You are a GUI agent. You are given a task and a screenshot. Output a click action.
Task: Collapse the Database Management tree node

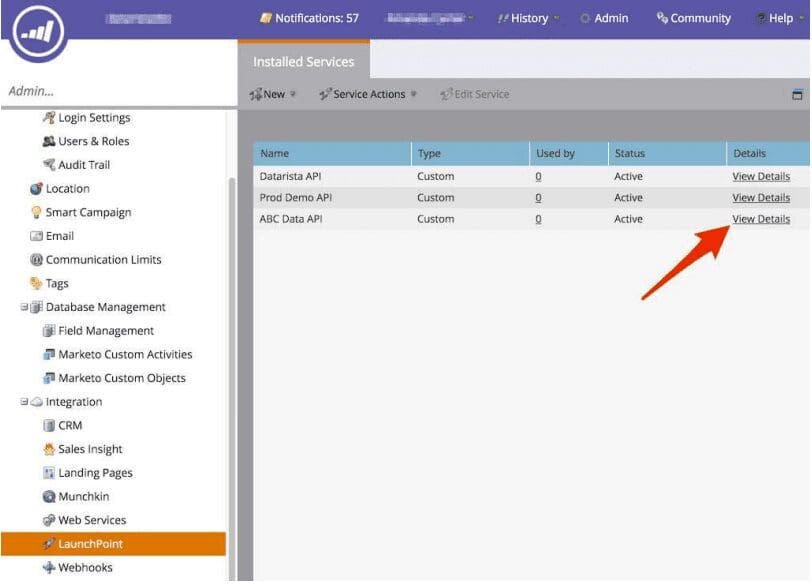tap(24, 307)
